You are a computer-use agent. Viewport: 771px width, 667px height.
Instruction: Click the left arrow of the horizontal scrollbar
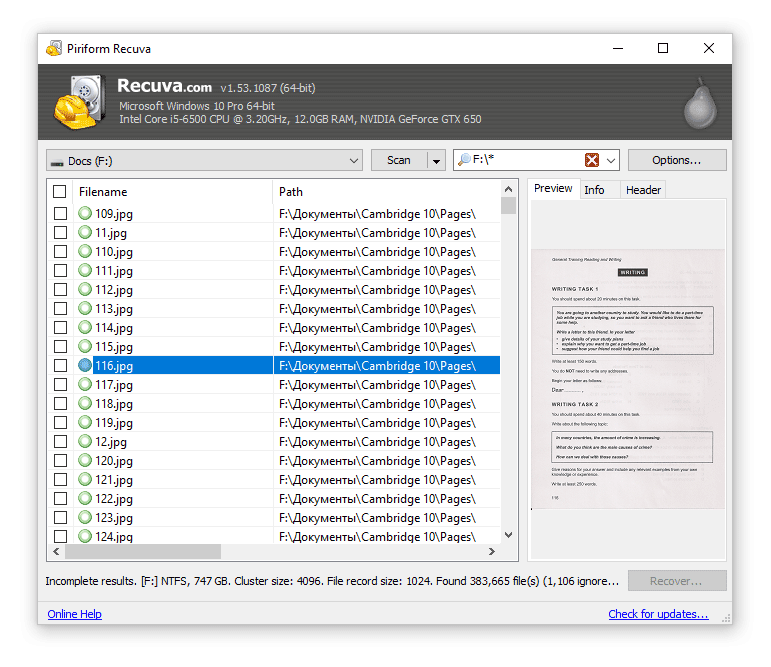tap(56, 551)
